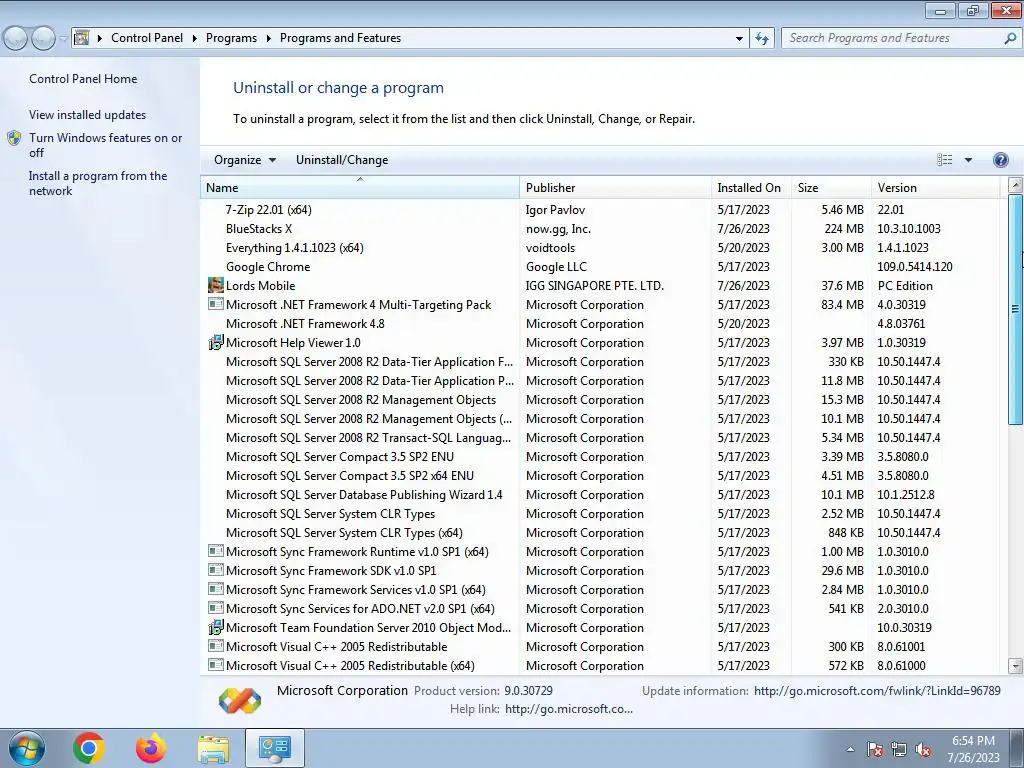
Task: Open Turn Windows features on or off
Action: pos(106,145)
